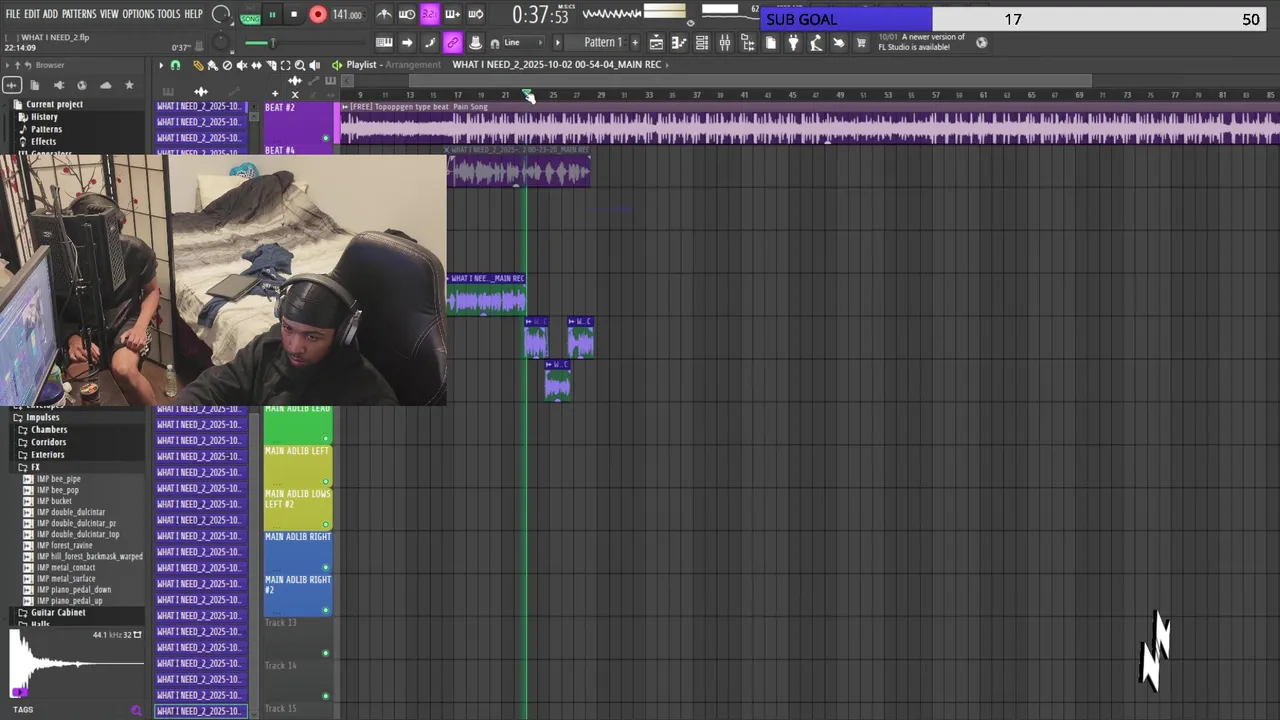1280x720 pixels.
Task: Toggle overdub recording mode
Action: pos(453,14)
